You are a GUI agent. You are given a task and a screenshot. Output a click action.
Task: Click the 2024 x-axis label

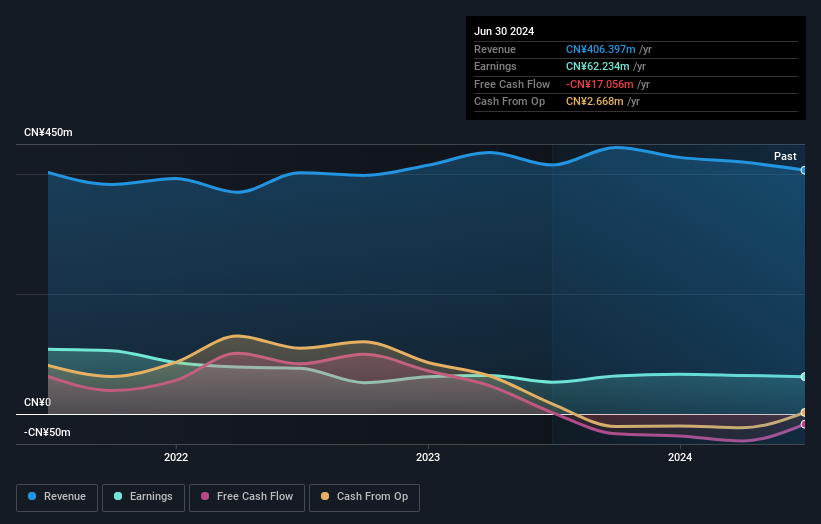click(680, 457)
